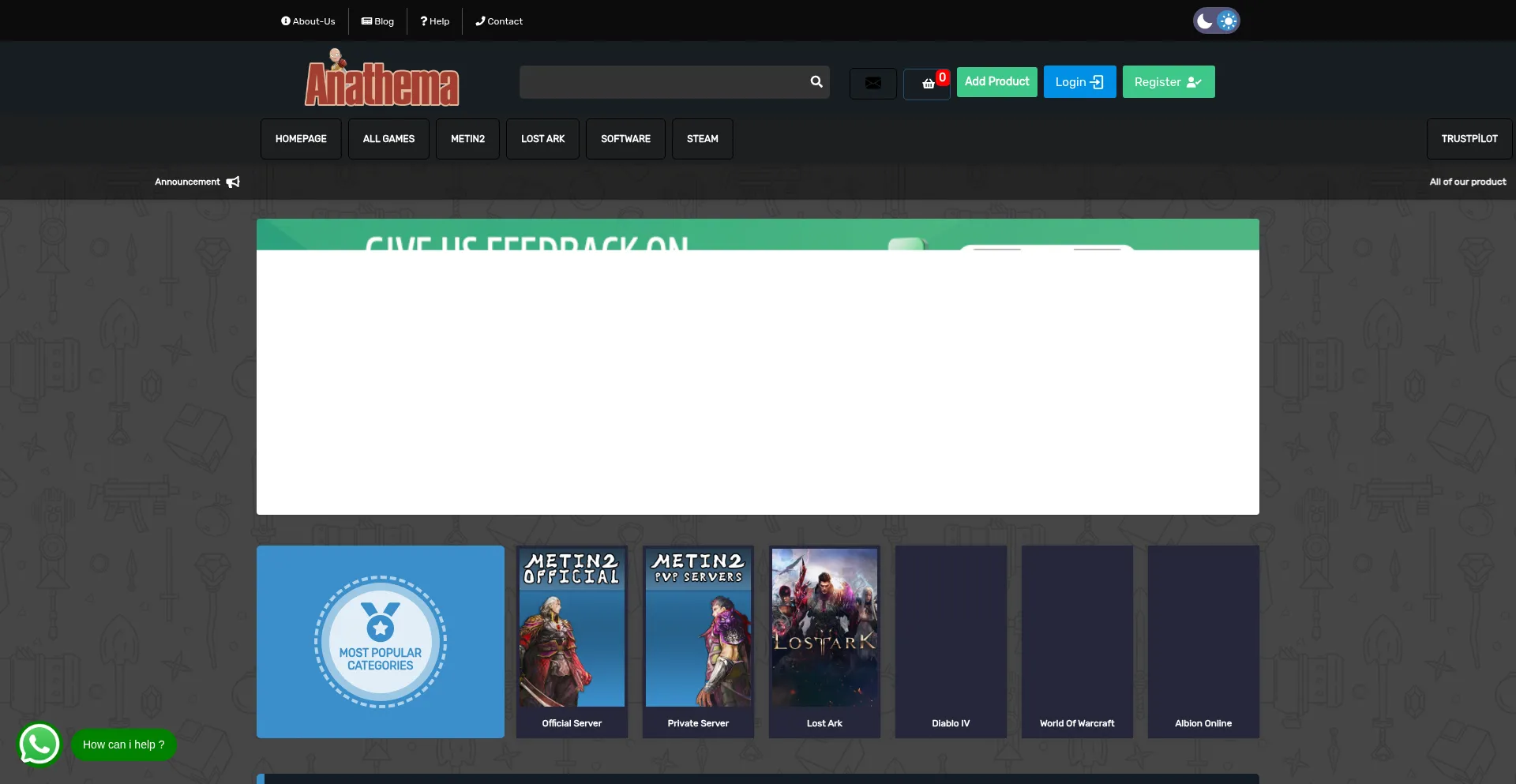Open the Blog link
Screen dimensions: 1516x784
(377, 21)
